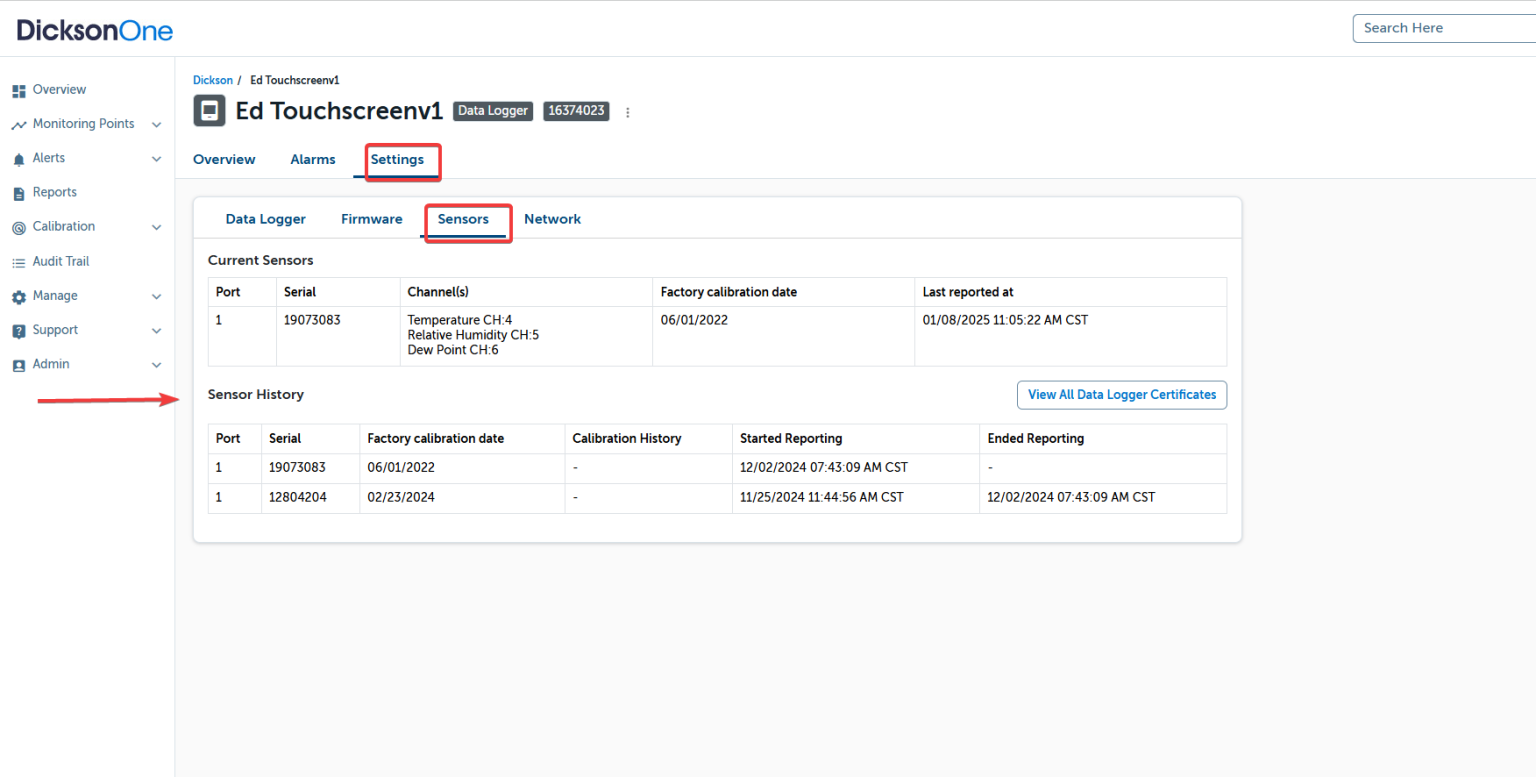Click the DicksonOne logo
The image size is (1536, 777).
[94, 29]
